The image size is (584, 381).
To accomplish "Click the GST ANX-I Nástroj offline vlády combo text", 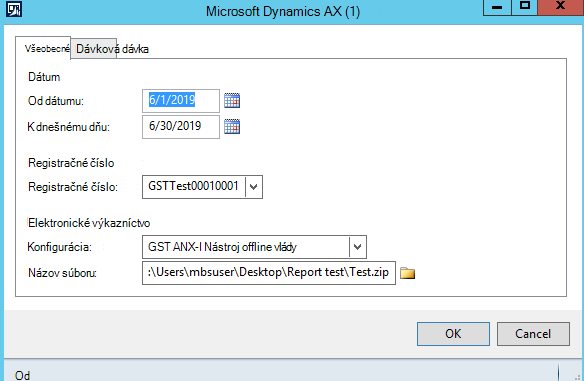I will click(x=222, y=247).
